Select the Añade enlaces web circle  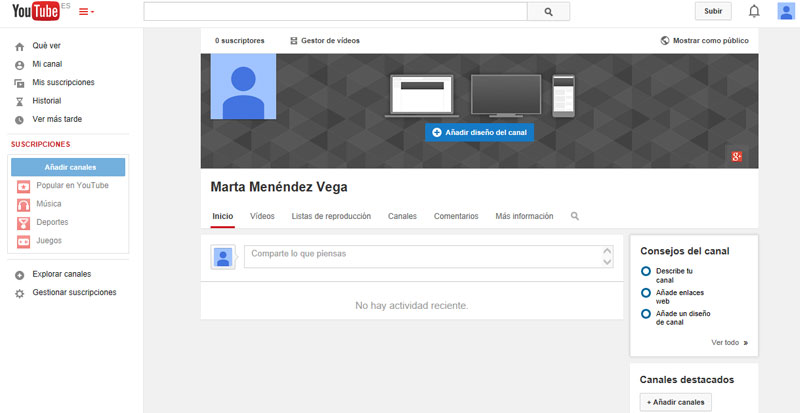click(645, 293)
